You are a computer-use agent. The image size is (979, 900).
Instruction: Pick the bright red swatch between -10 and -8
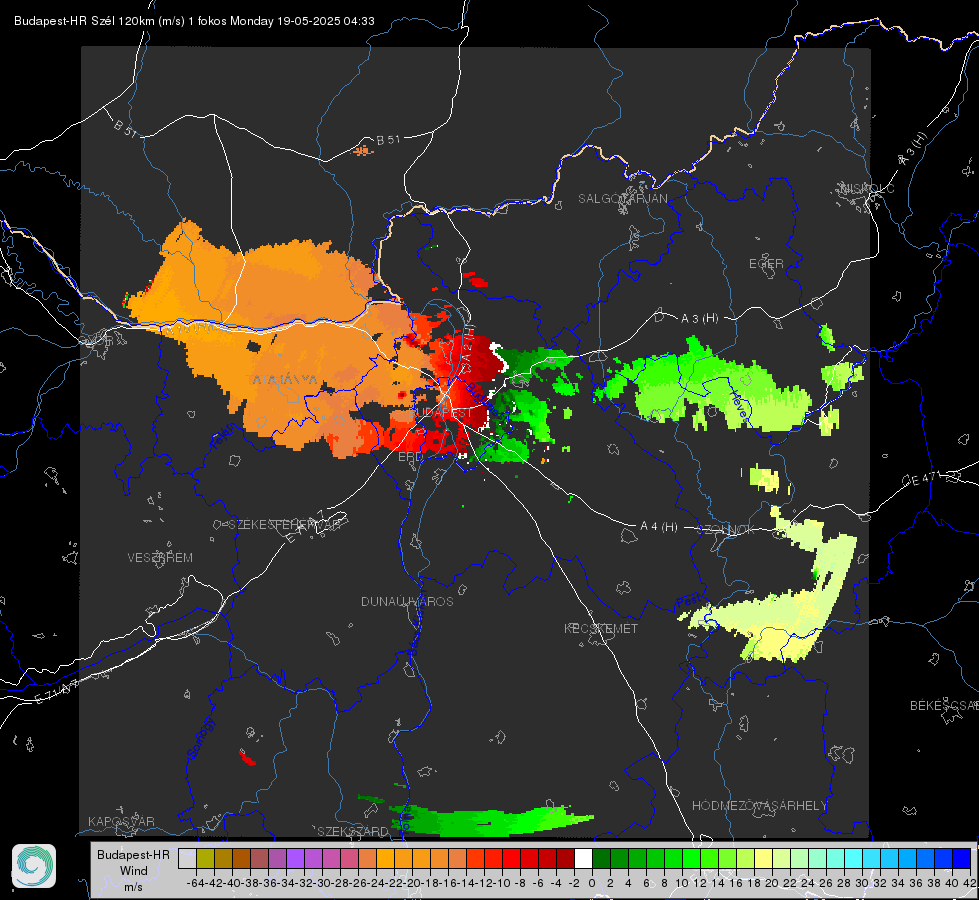(x=511, y=858)
